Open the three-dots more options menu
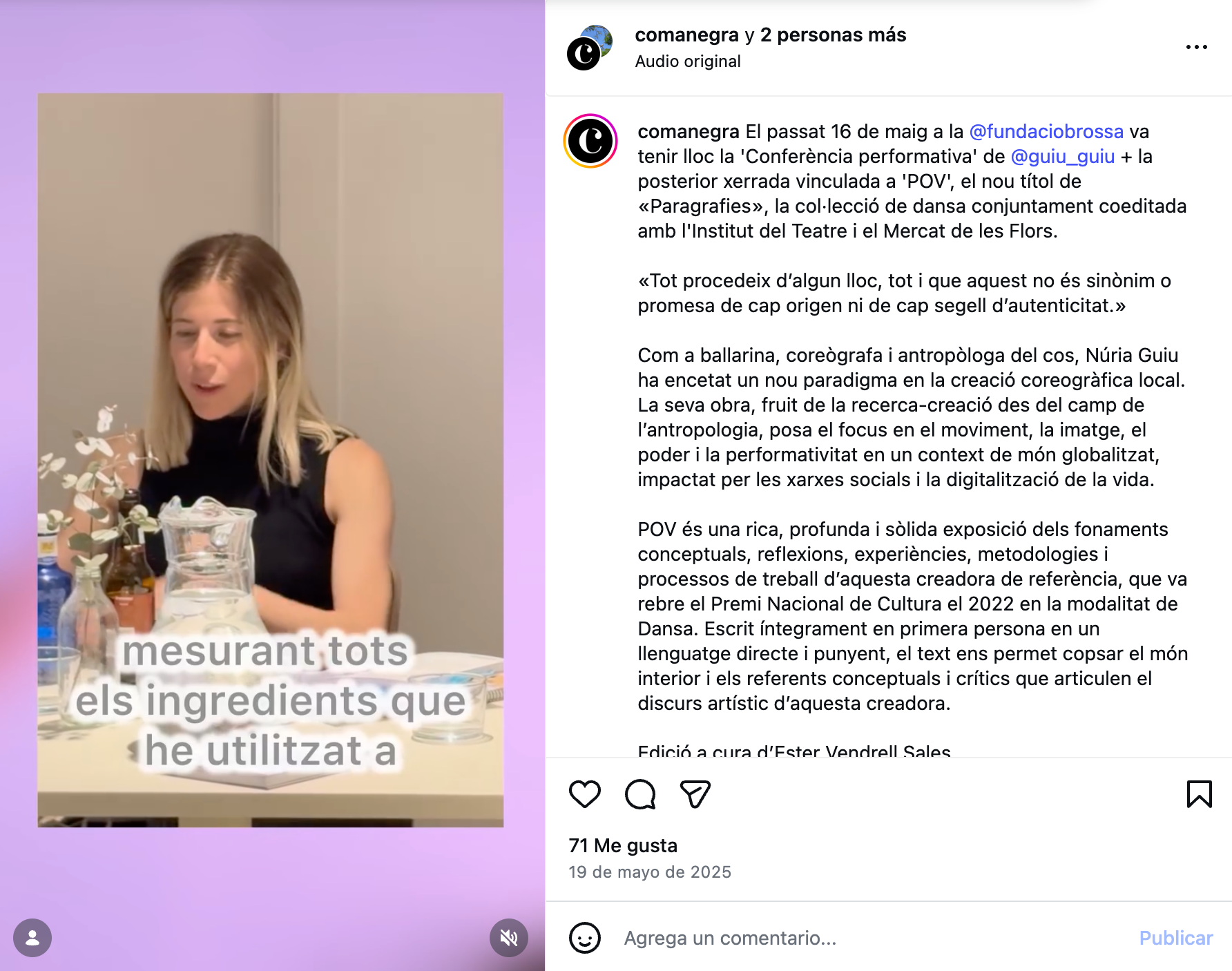Viewport: 1232px width, 971px height. (1196, 47)
